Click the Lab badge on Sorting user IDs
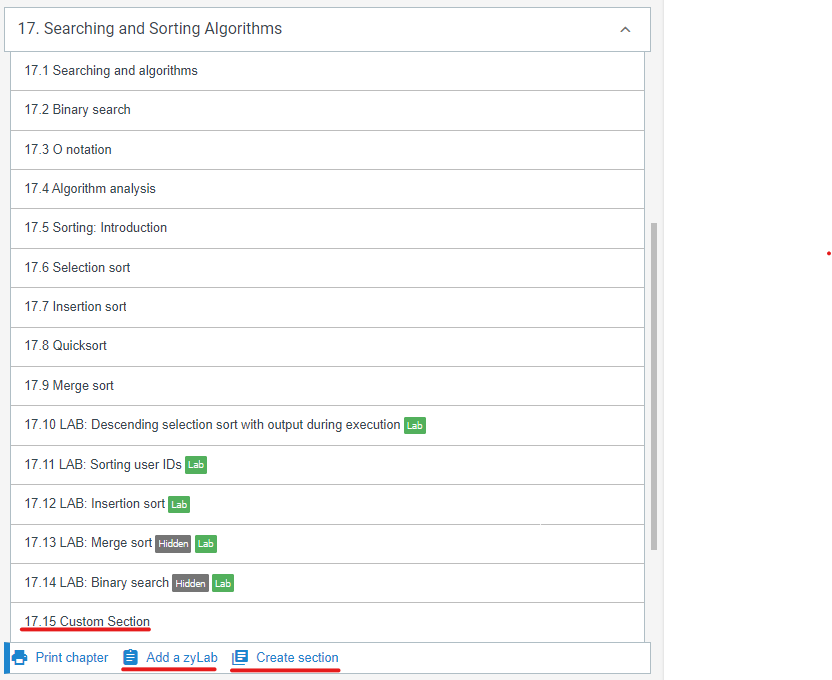 coord(196,465)
